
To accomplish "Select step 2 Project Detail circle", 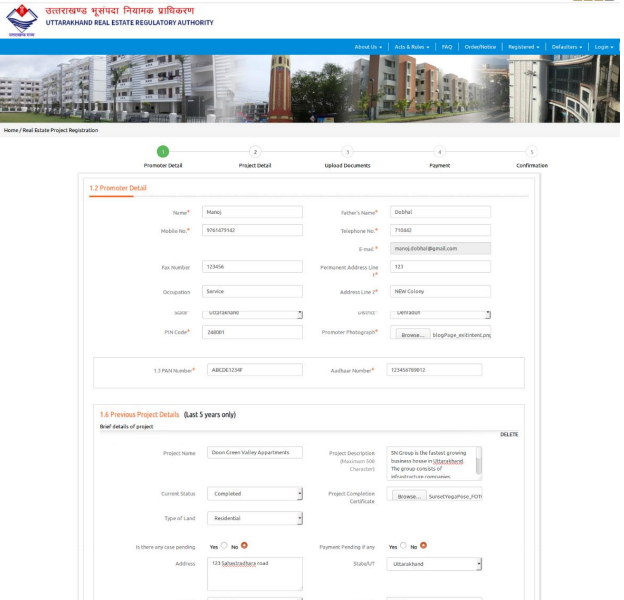I will (x=255, y=152).
